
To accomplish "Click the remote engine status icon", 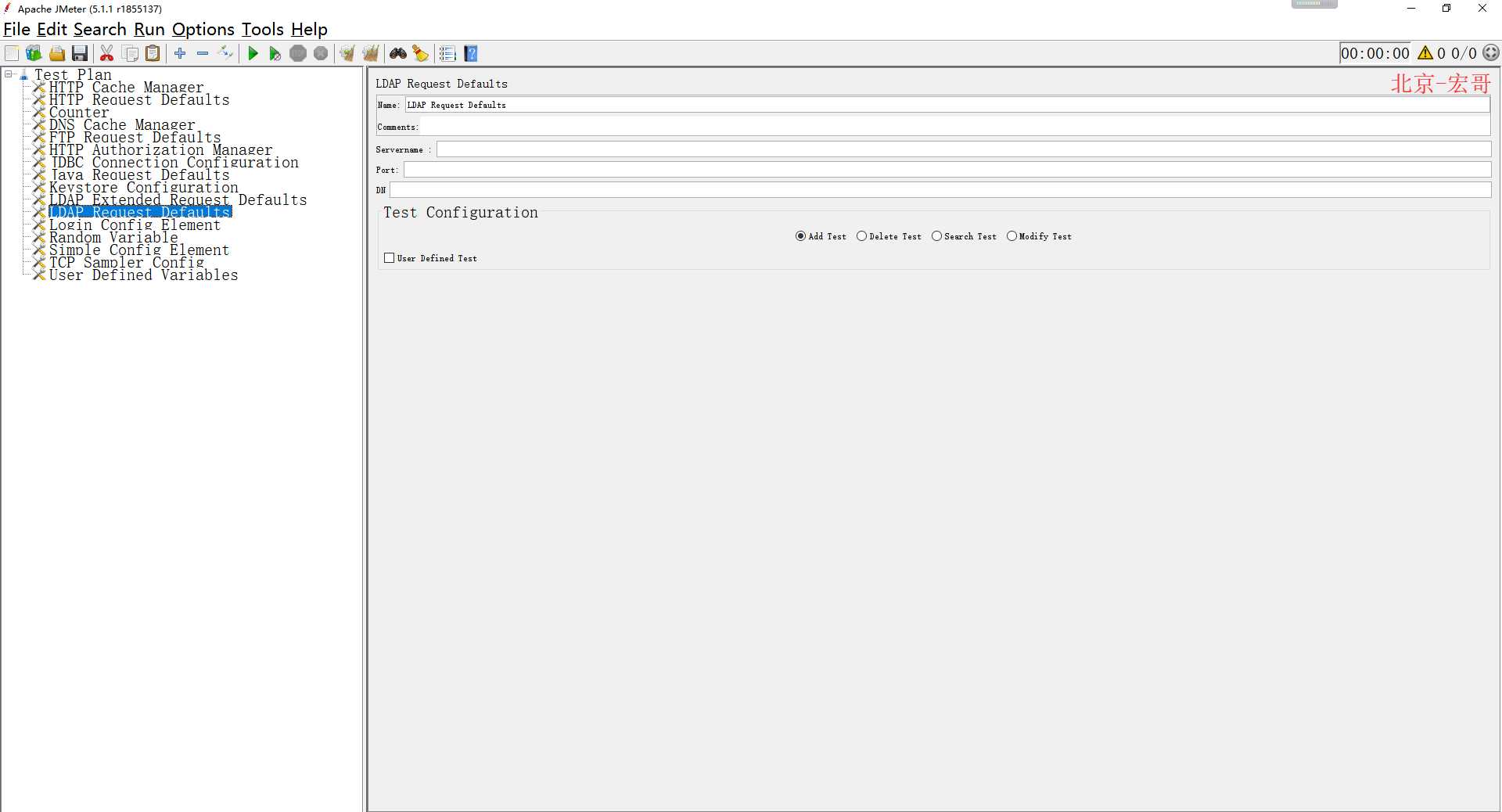I will [1491, 53].
